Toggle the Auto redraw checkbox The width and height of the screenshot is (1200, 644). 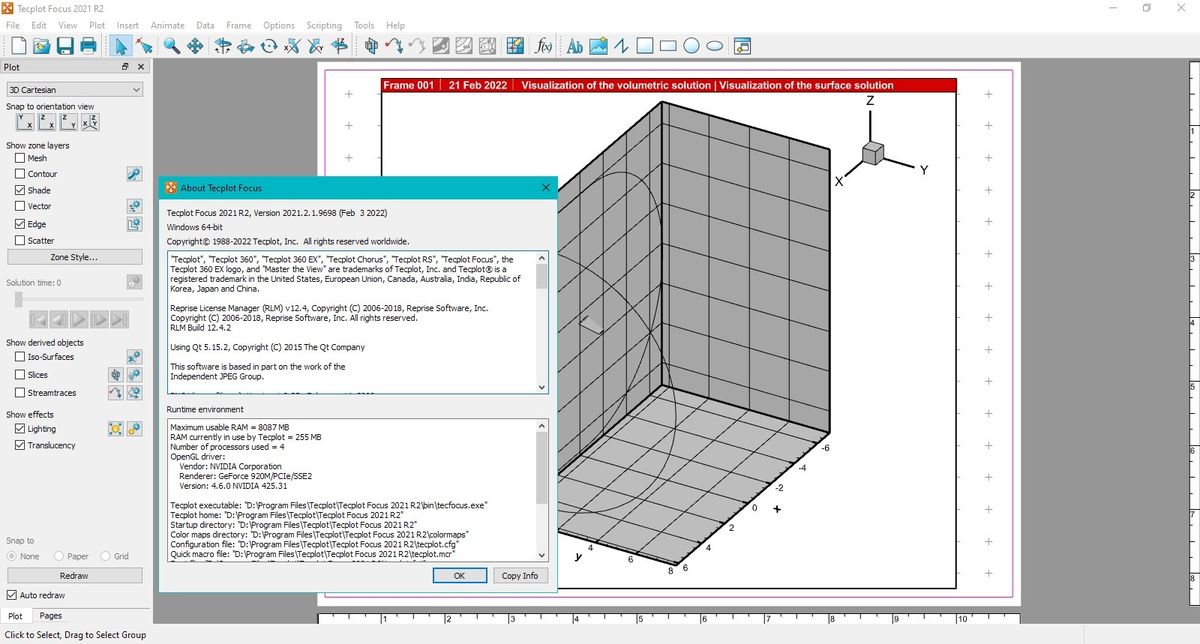tap(12, 595)
